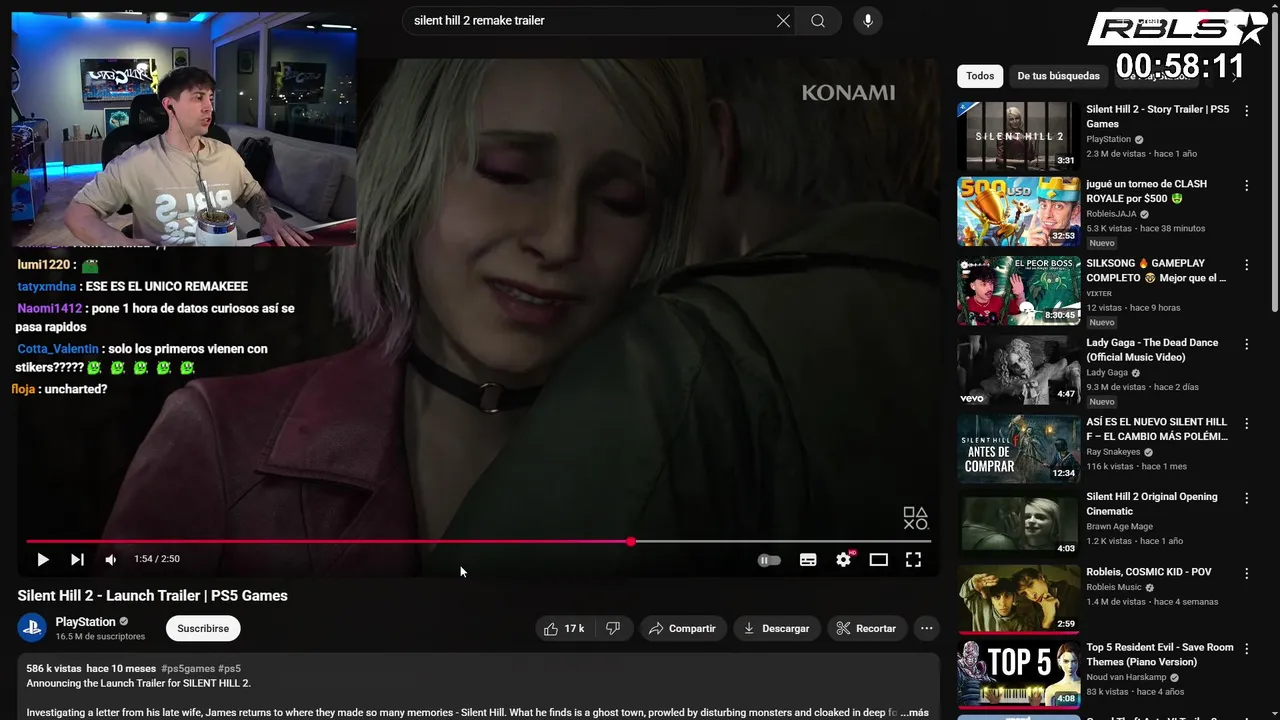Image resolution: width=1280 pixels, height=720 pixels.
Task: Open options menu for COSMIC KID video
Action: coord(1246,574)
